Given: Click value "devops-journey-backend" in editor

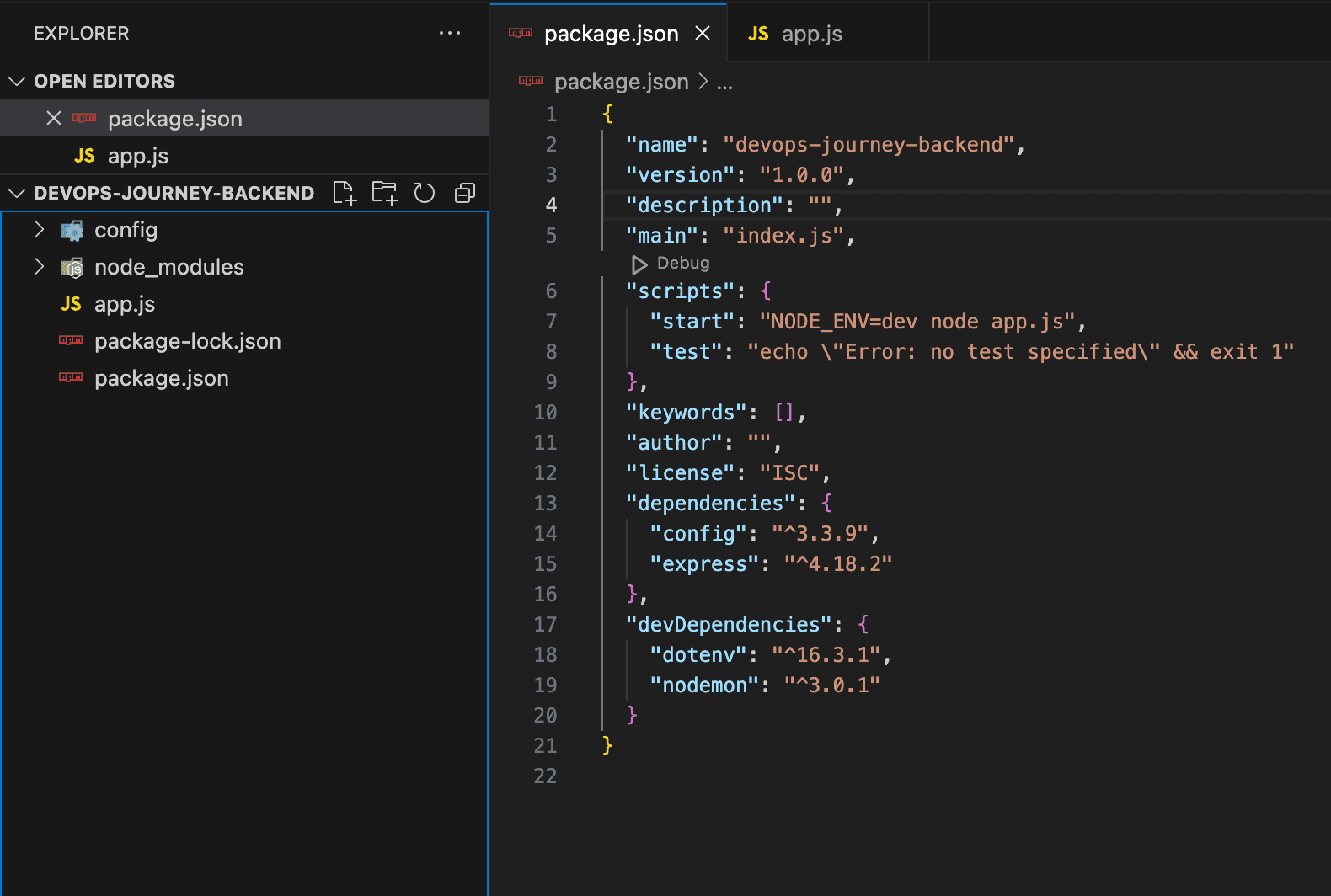Looking at the screenshot, I should click(x=869, y=145).
